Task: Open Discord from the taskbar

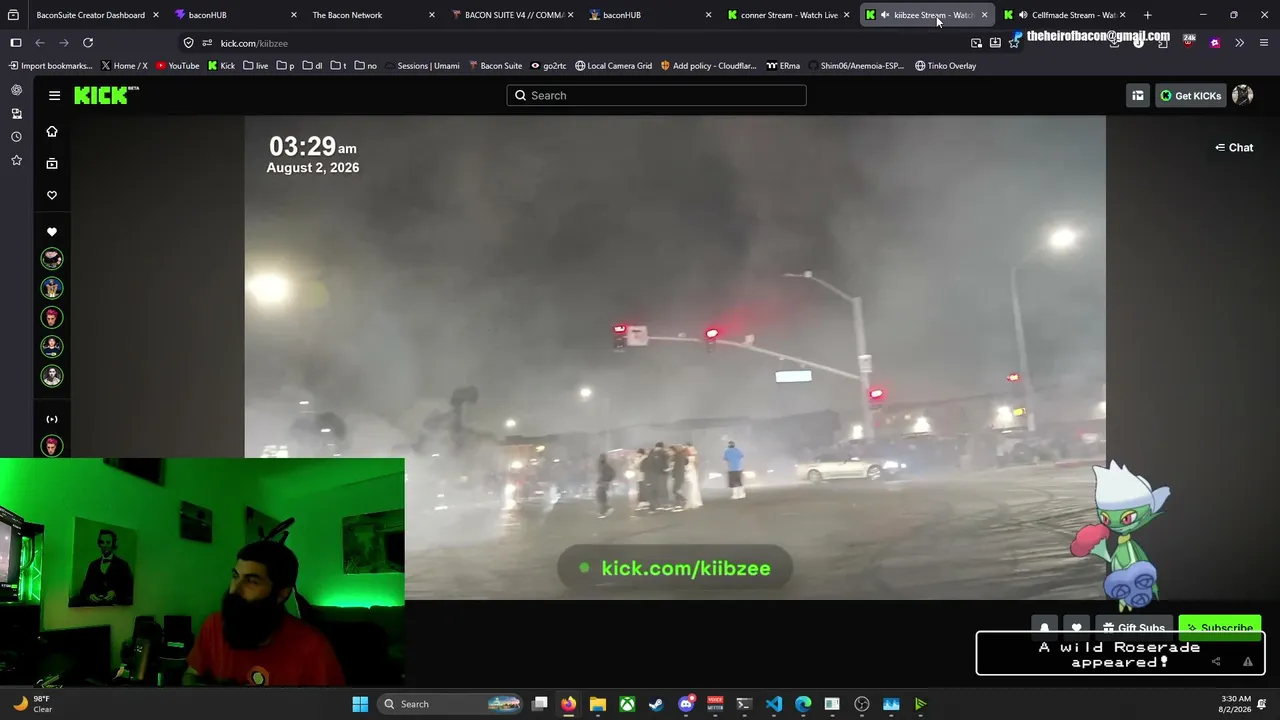Action: [686, 704]
